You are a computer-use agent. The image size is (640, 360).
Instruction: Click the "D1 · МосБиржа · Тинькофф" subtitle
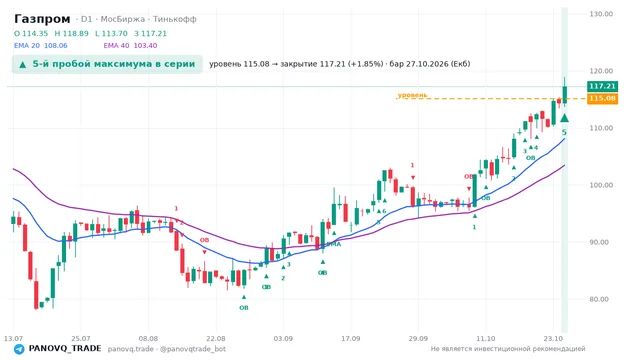coord(139,19)
